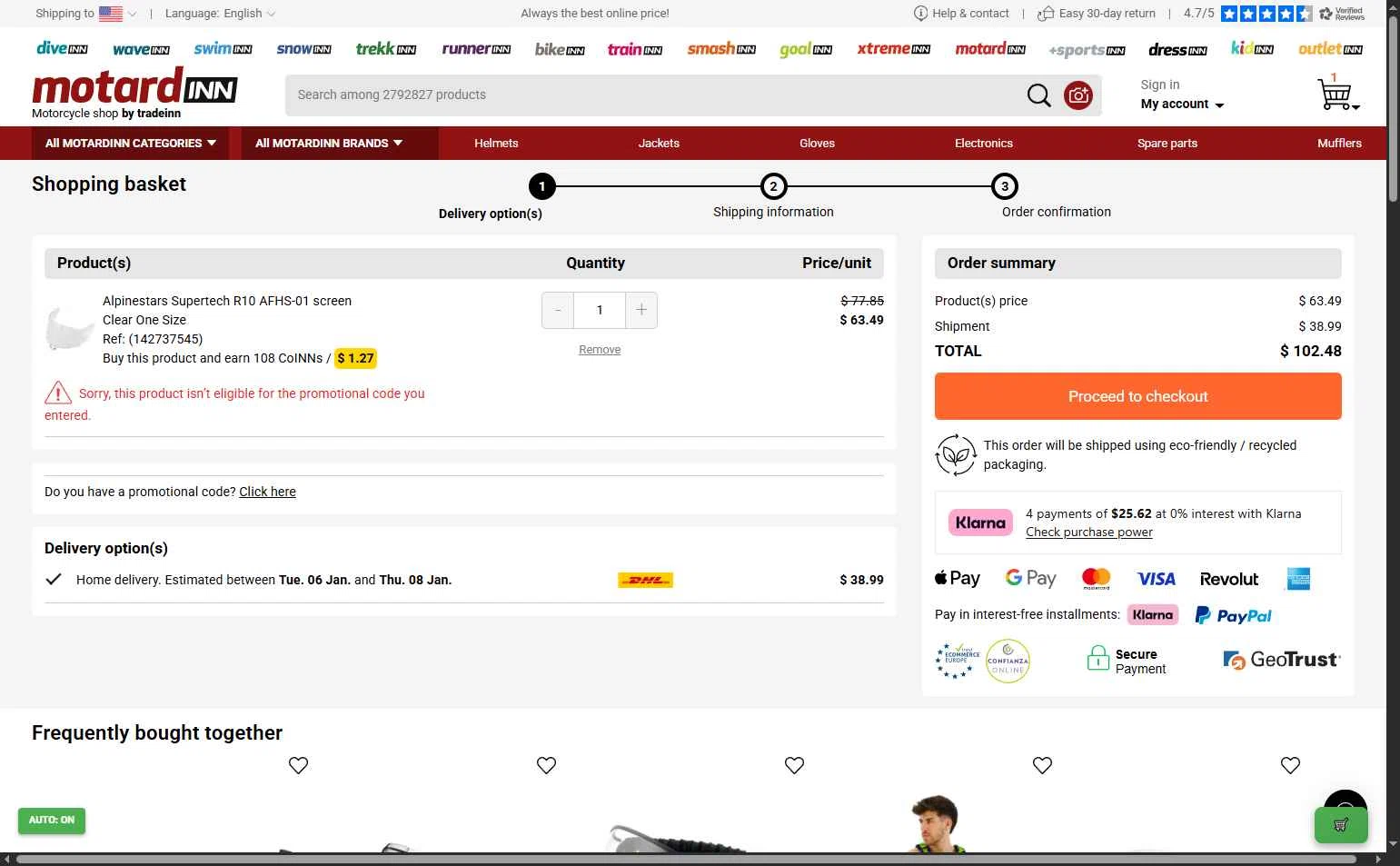
Task: Open Help & contact link
Action: point(961,14)
